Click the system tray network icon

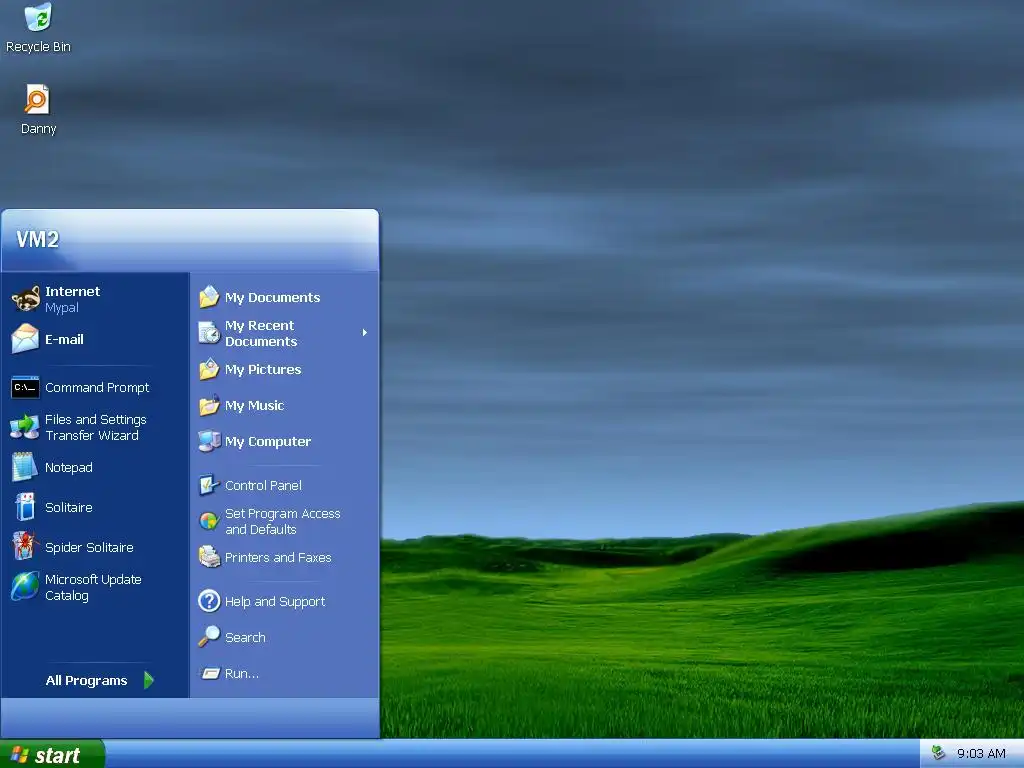coord(938,753)
